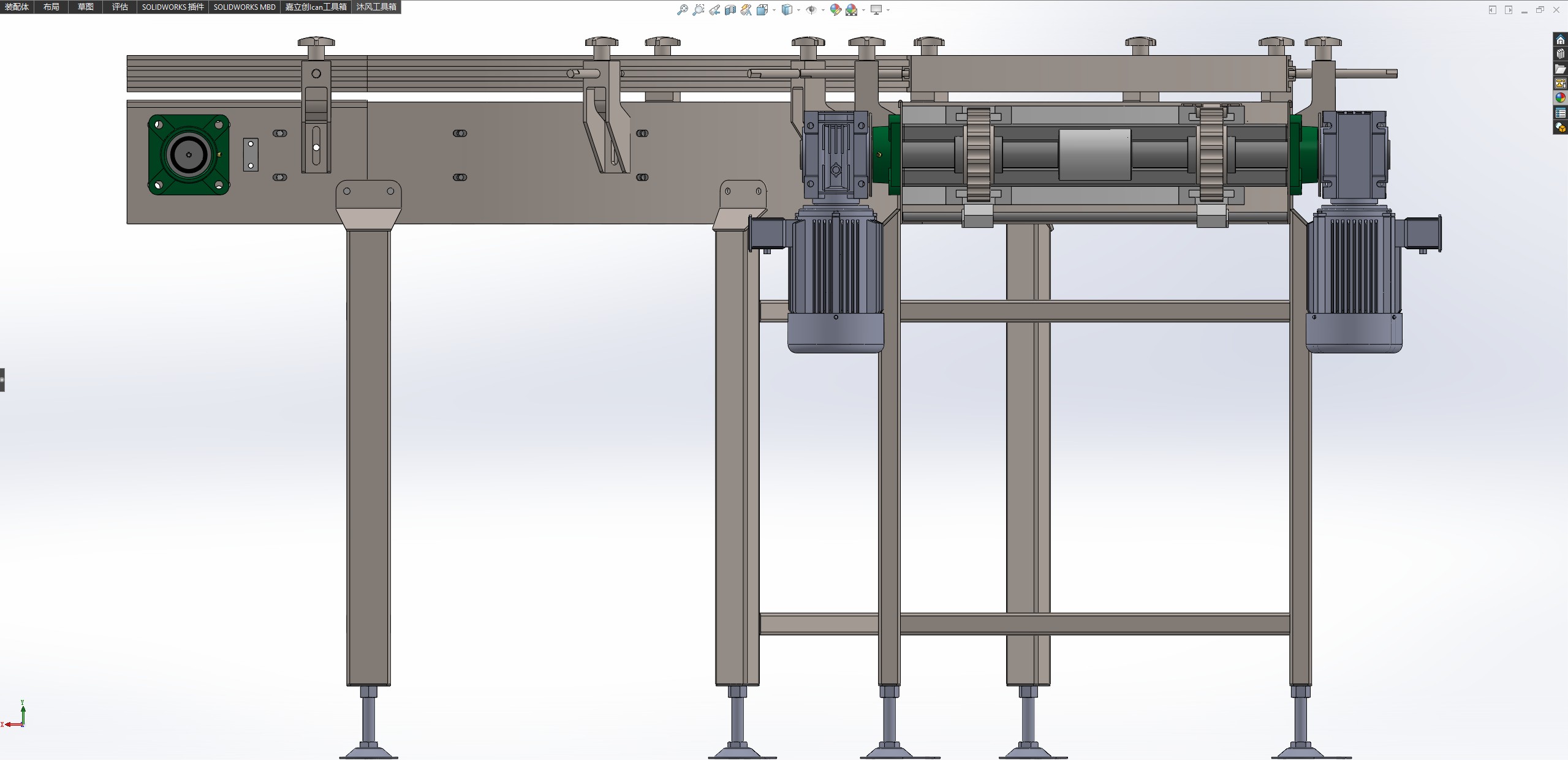
Task: Click the Previous View icon
Action: (714, 10)
